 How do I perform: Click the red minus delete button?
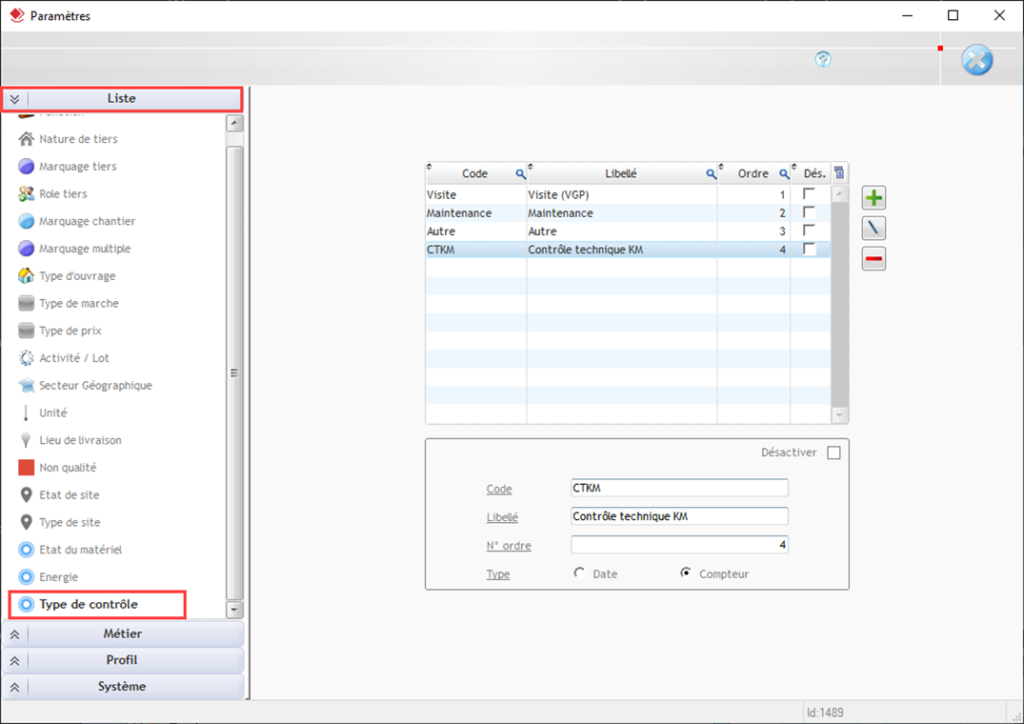(874, 260)
